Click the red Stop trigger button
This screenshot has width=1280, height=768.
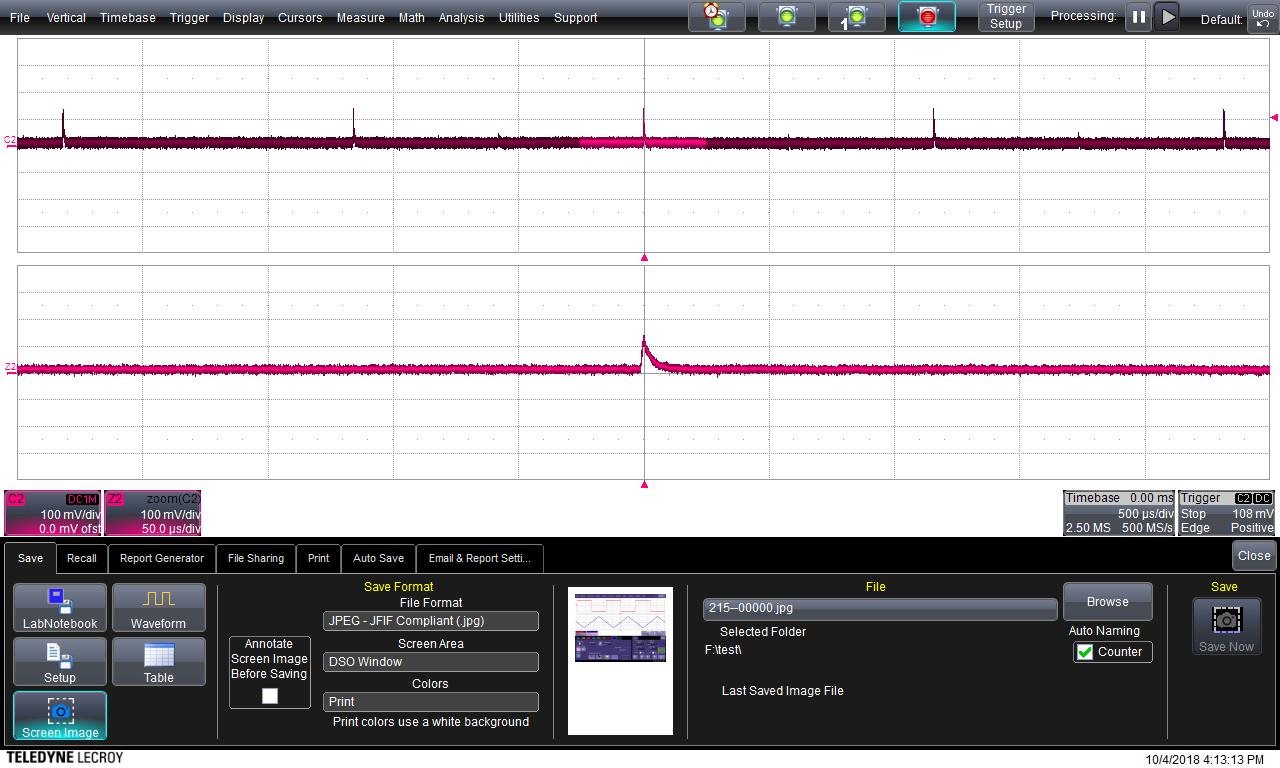(x=927, y=17)
